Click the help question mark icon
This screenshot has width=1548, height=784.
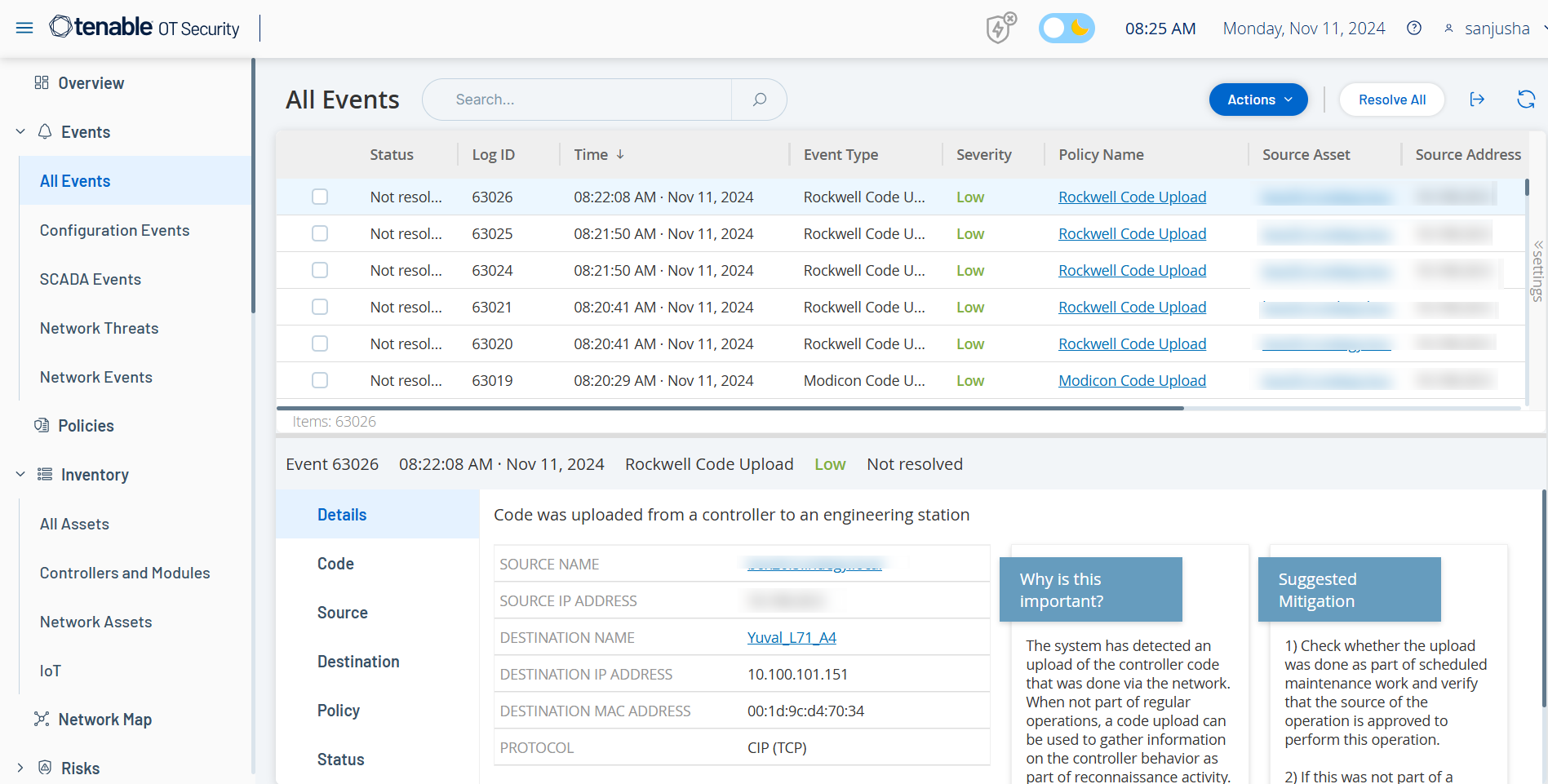click(1414, 29)
